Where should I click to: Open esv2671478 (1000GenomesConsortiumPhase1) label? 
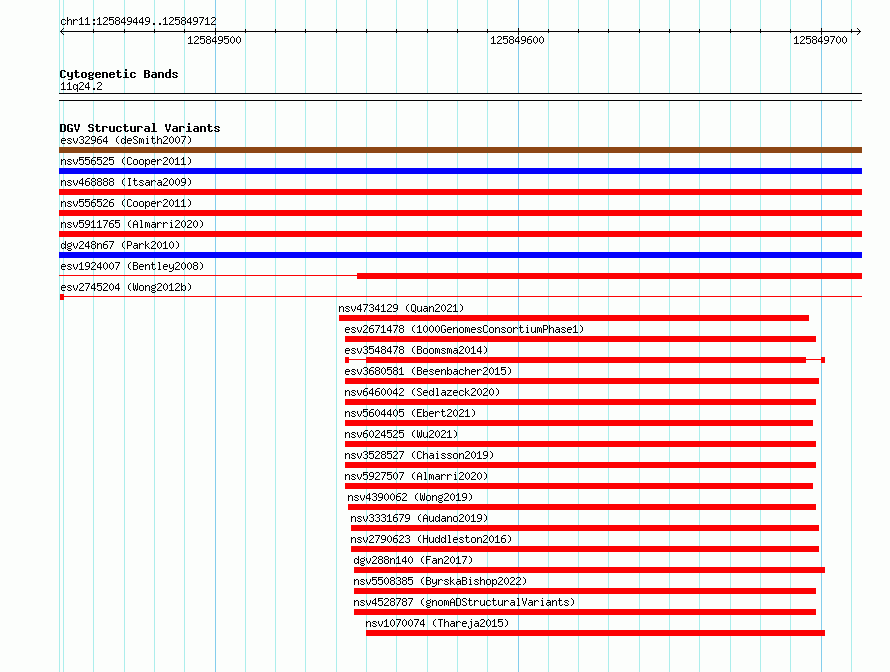click(x=464, y=329)
